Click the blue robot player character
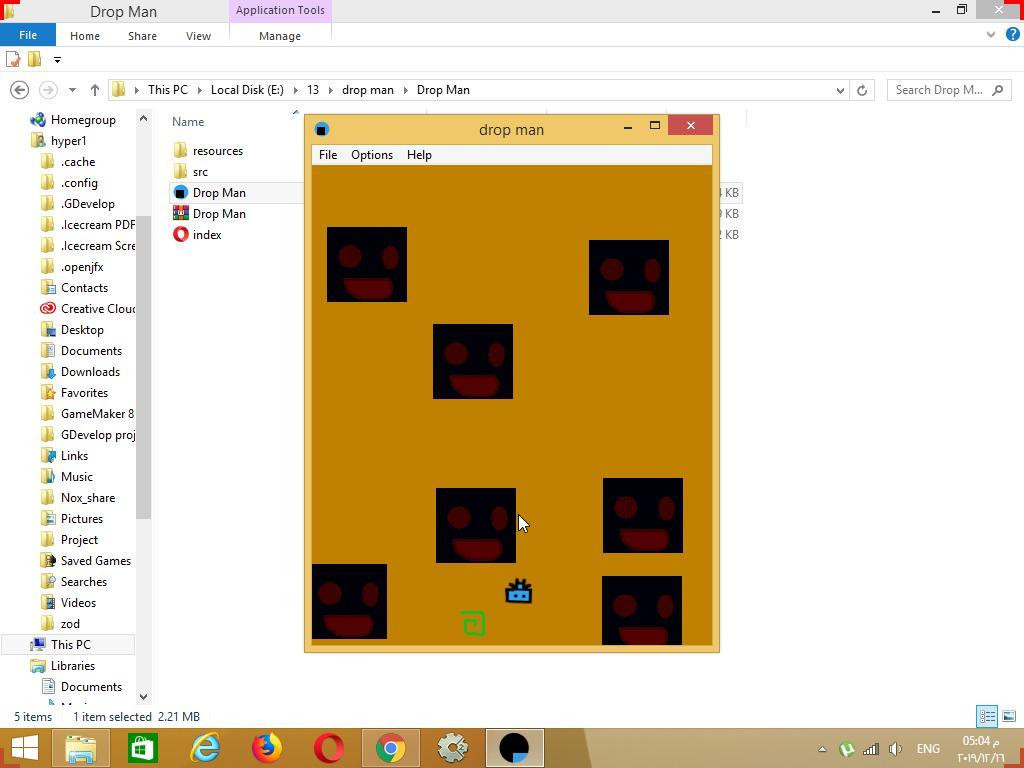 pyautogui.click(x=519, y=591)
